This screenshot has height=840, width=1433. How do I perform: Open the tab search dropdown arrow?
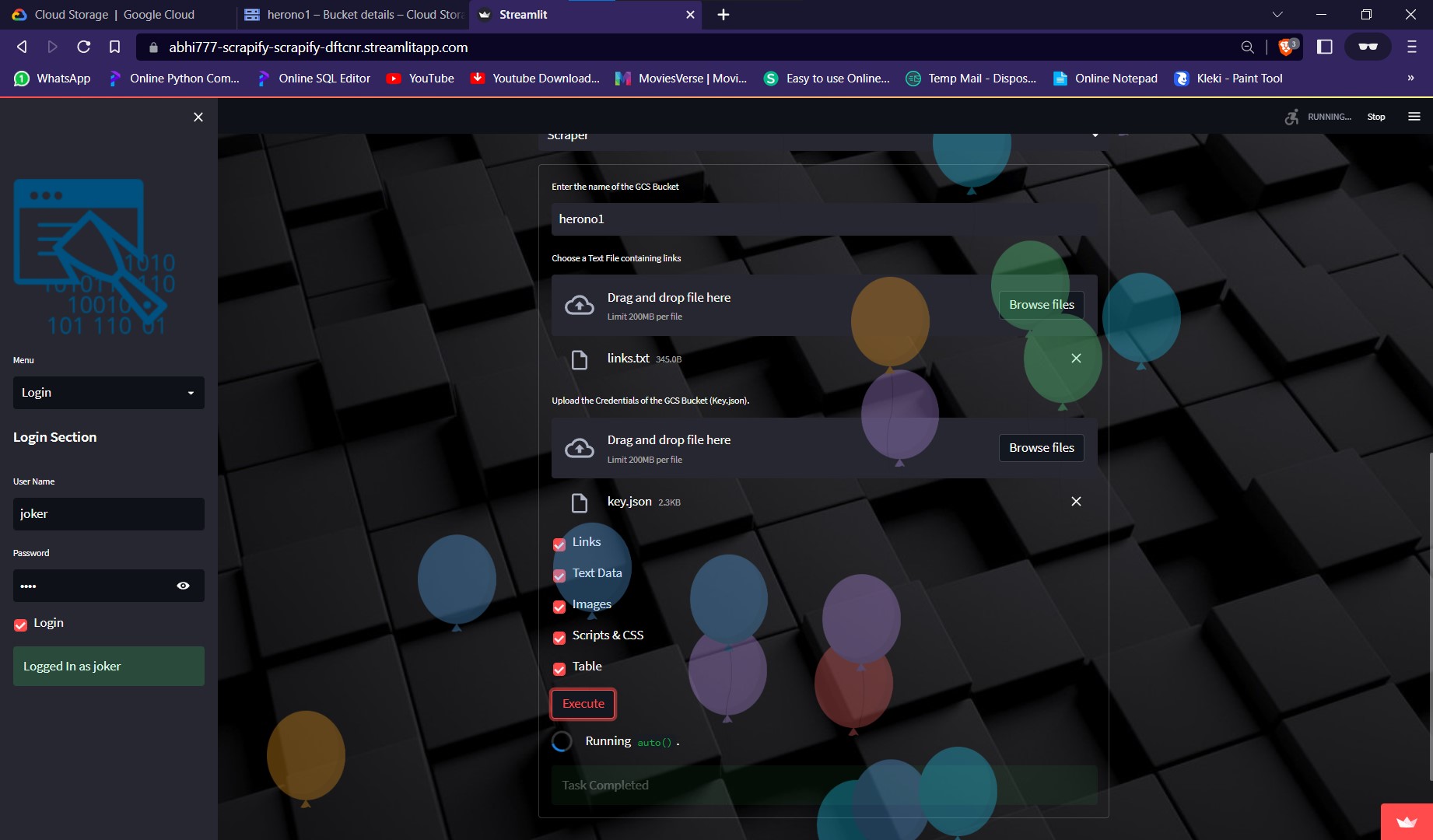coord(1277,15)
